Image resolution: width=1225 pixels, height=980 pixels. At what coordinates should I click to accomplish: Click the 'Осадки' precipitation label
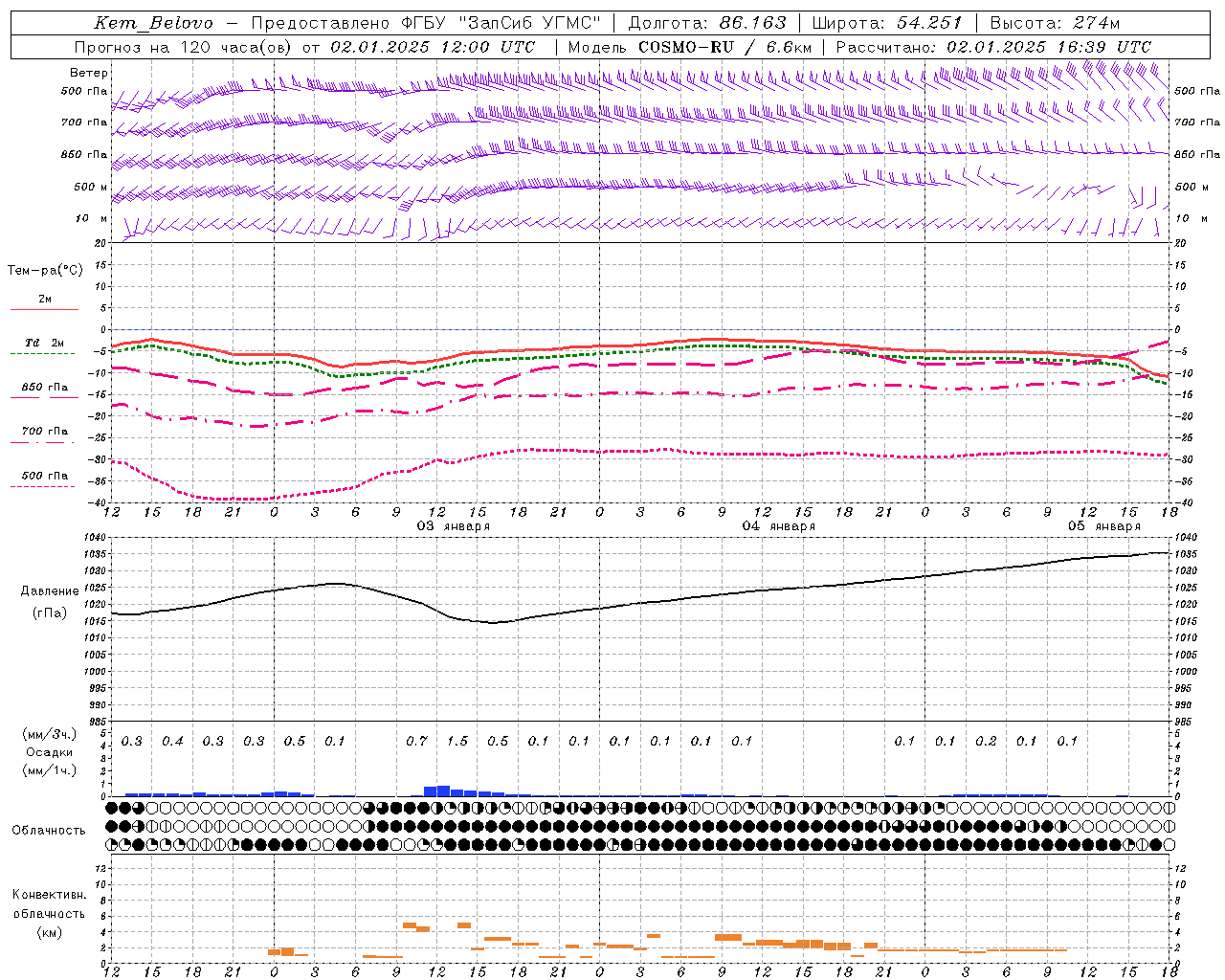tap(50, 752)
